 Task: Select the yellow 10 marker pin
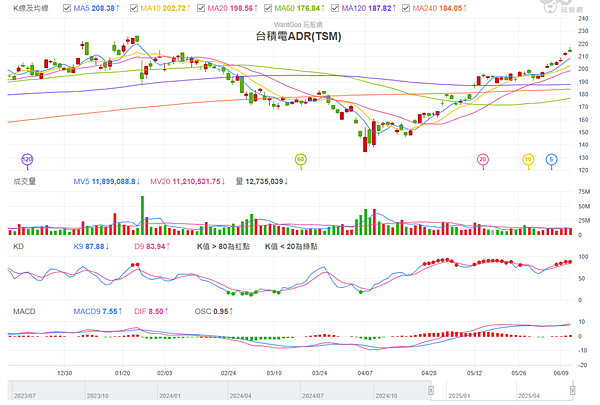[x=528, y=160]
